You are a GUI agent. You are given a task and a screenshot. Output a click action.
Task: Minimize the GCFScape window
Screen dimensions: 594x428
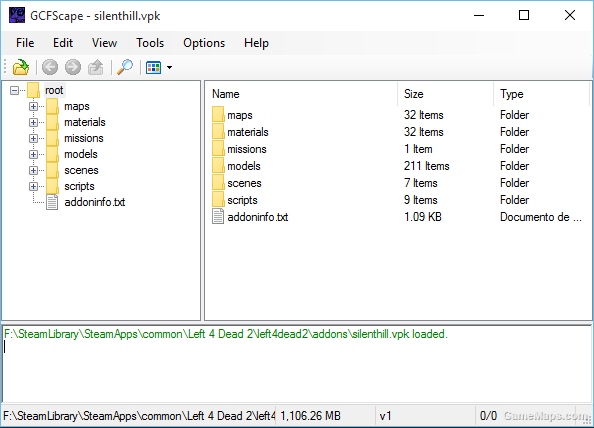(x=479, y=16)
